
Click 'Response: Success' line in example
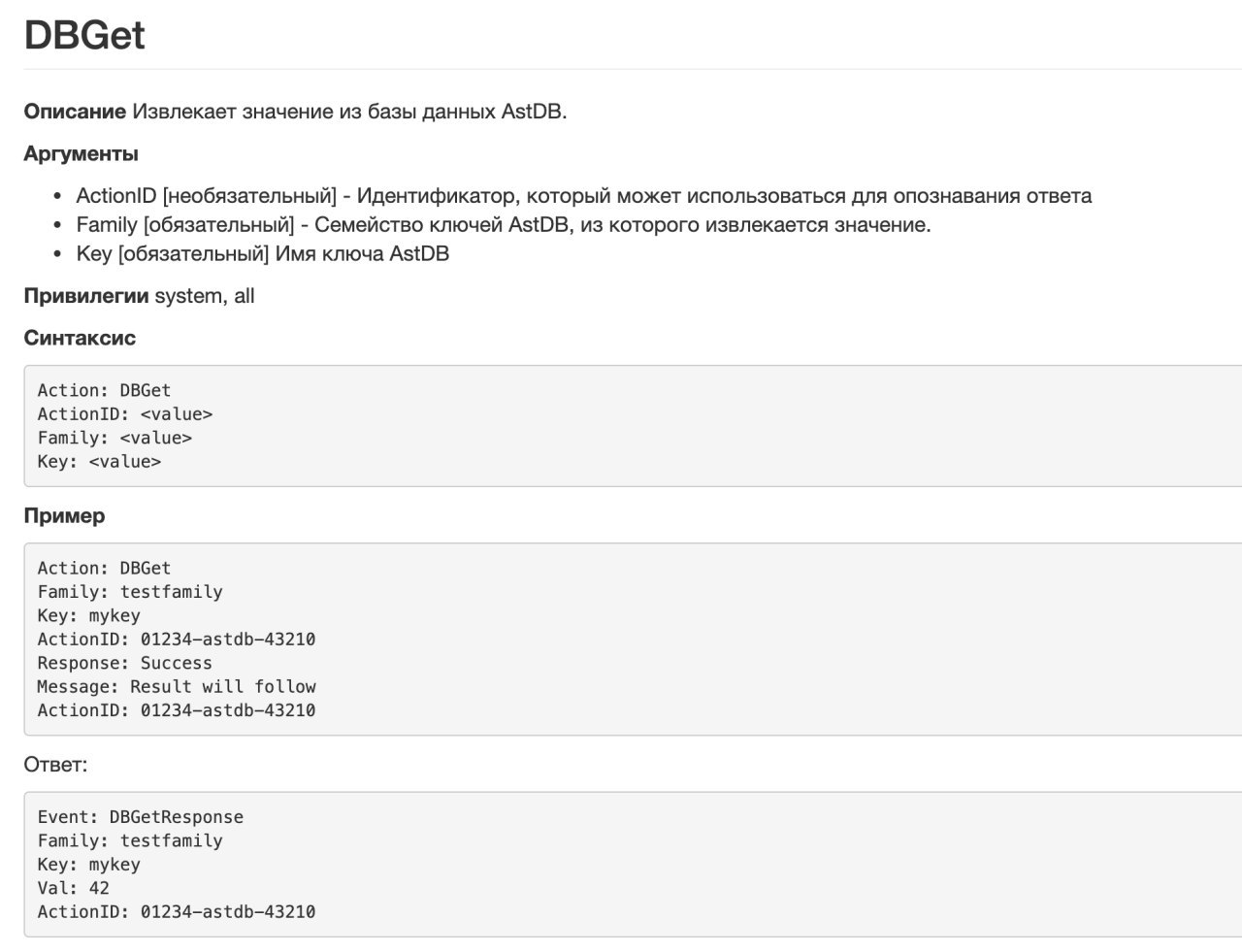124,664
